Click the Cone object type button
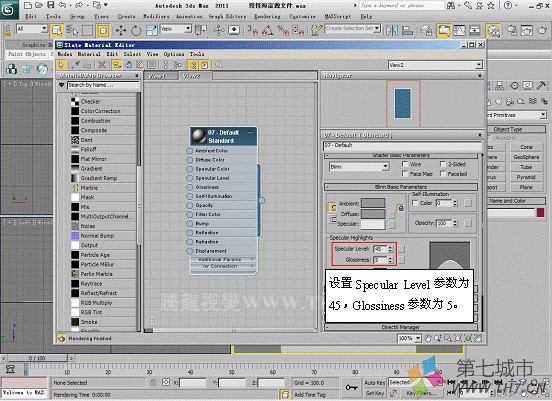 click(526, 147)
